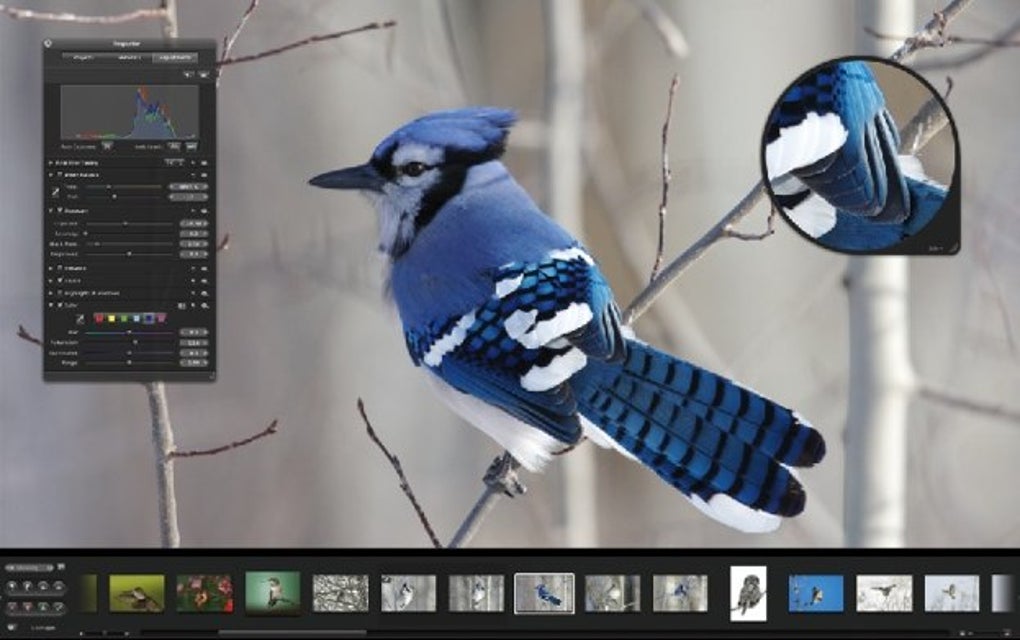The height and width of the screenshot is (640, 1020).
Task: Click the Auto Exposure button beside the histogram
Action: coord(107,145)
